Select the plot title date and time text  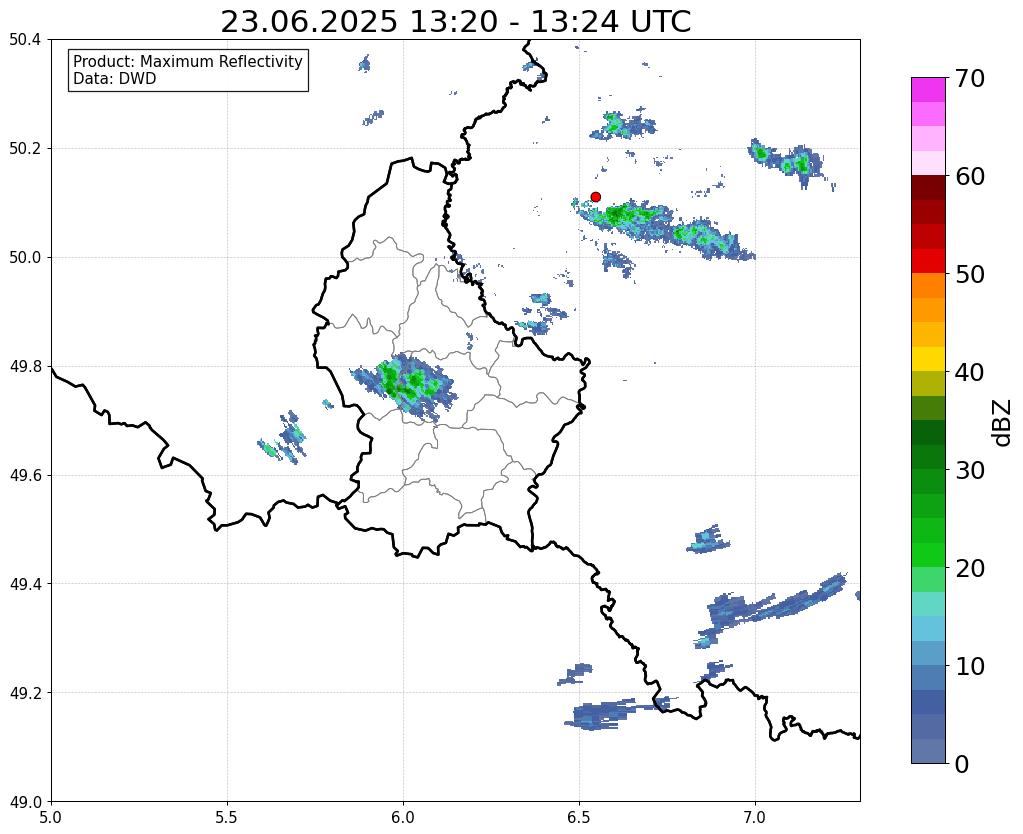point(455,22)
